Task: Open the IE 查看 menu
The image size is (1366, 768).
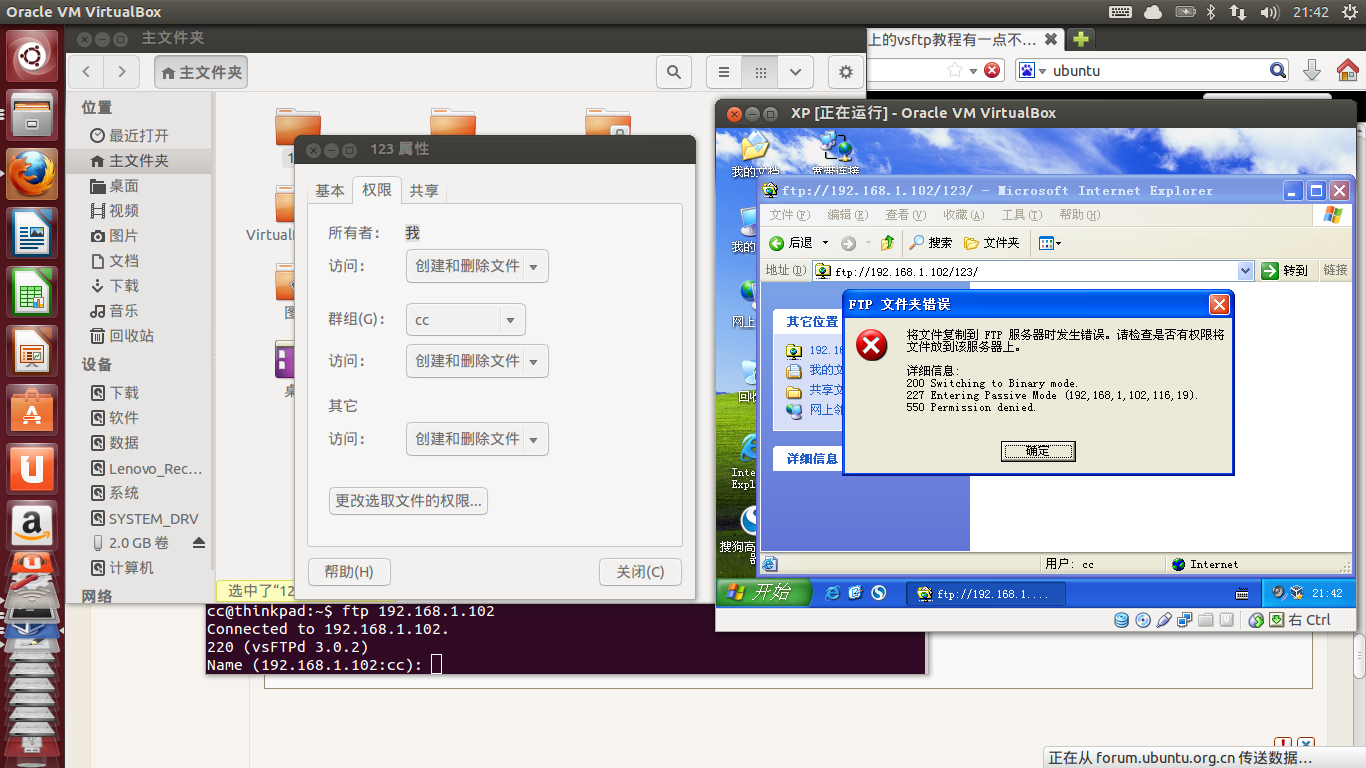Action: (905, 215)
